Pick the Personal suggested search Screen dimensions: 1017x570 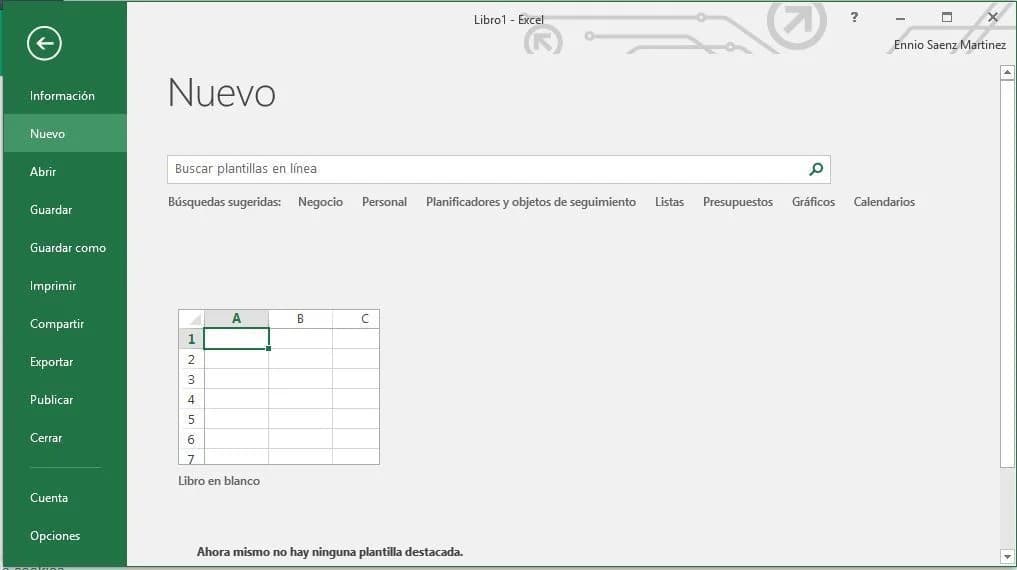pos(384,202)
